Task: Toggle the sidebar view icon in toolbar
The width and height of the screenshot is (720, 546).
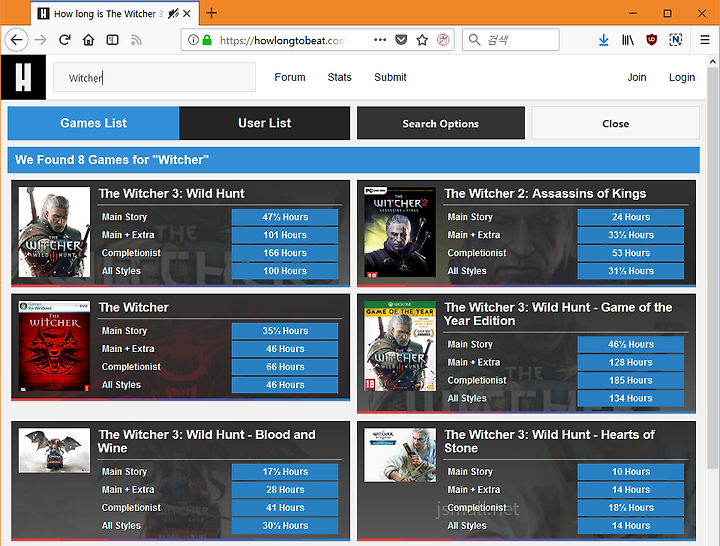Action: pyautogui.click(x=112, y=40)
